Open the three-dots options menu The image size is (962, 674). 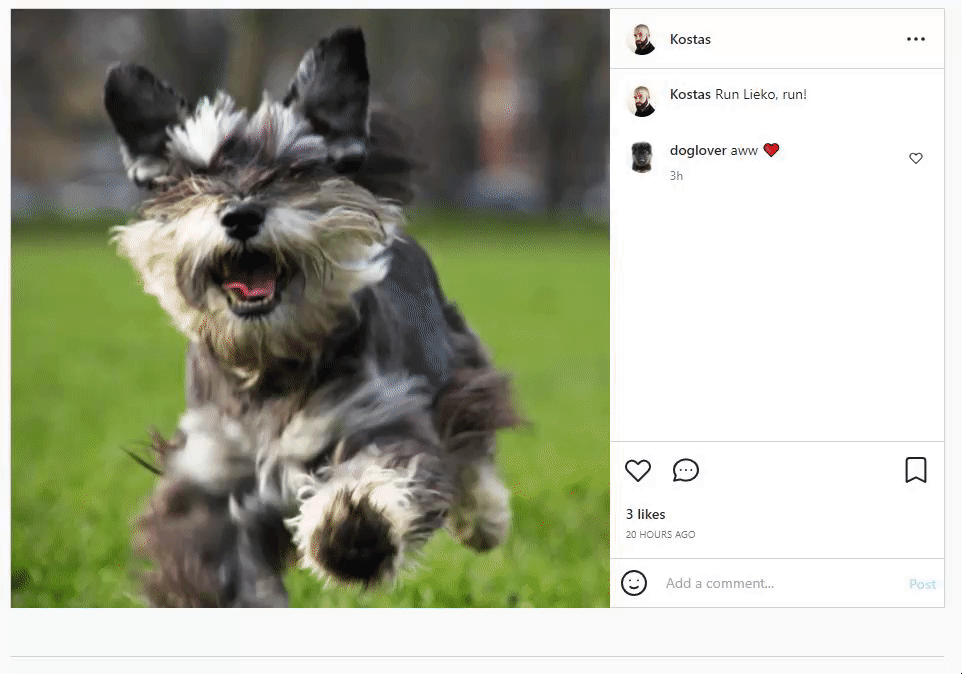click(915, 39)
